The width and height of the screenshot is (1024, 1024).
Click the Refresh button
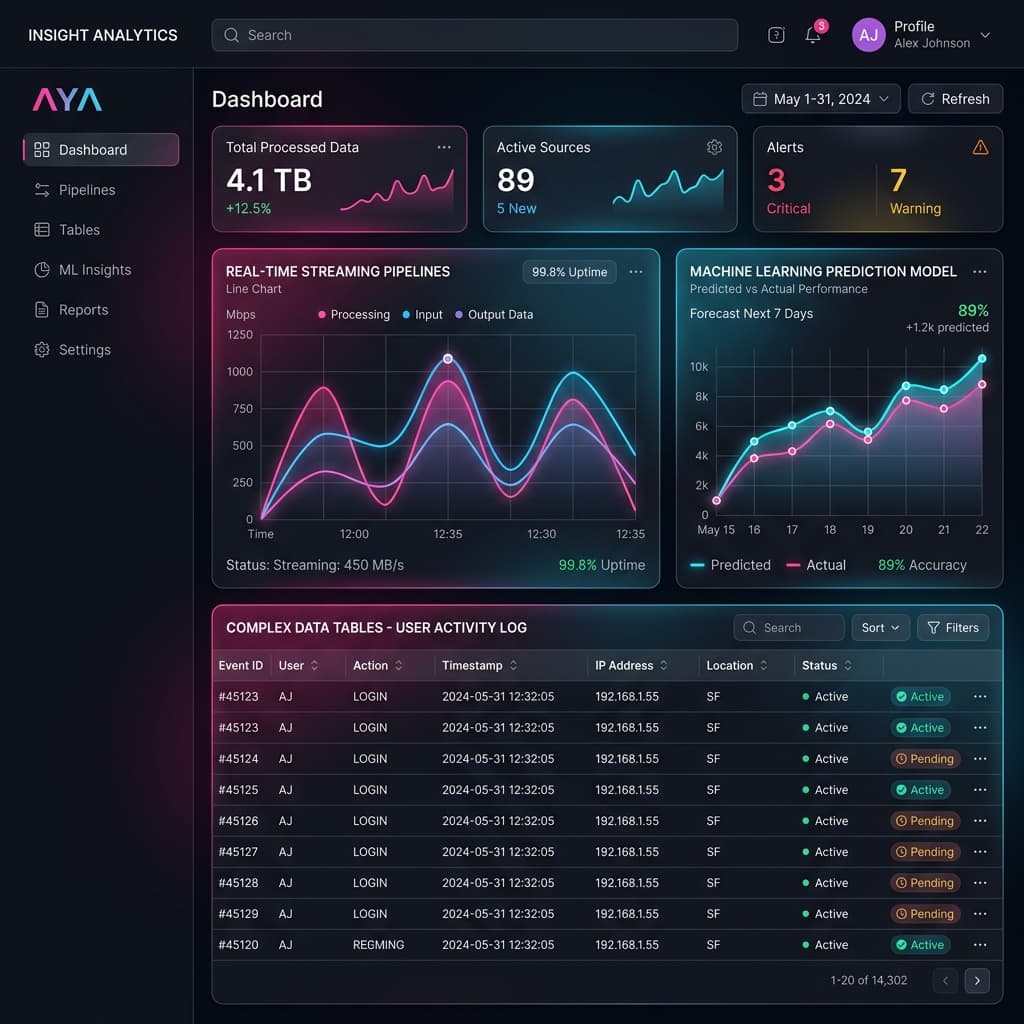pyautogui.click(x=955, y=99)
